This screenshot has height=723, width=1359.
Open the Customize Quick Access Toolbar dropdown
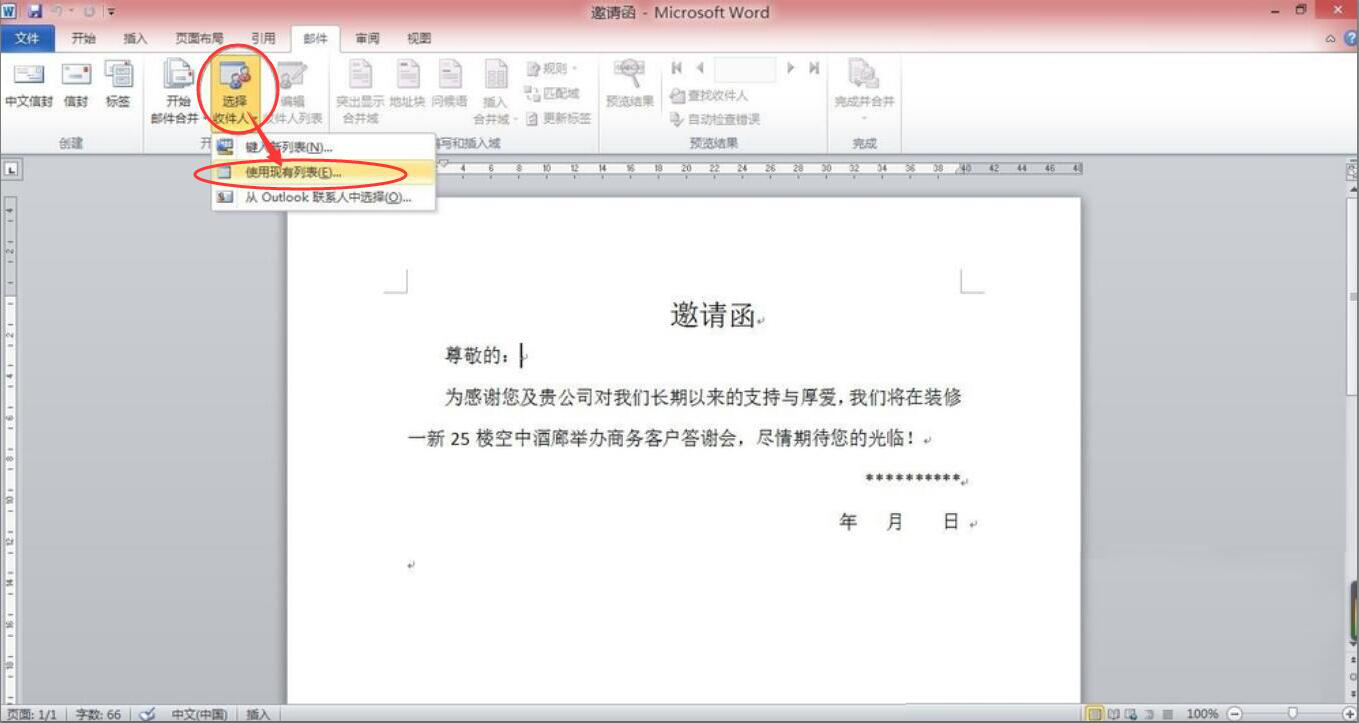(x=110, y=12)
